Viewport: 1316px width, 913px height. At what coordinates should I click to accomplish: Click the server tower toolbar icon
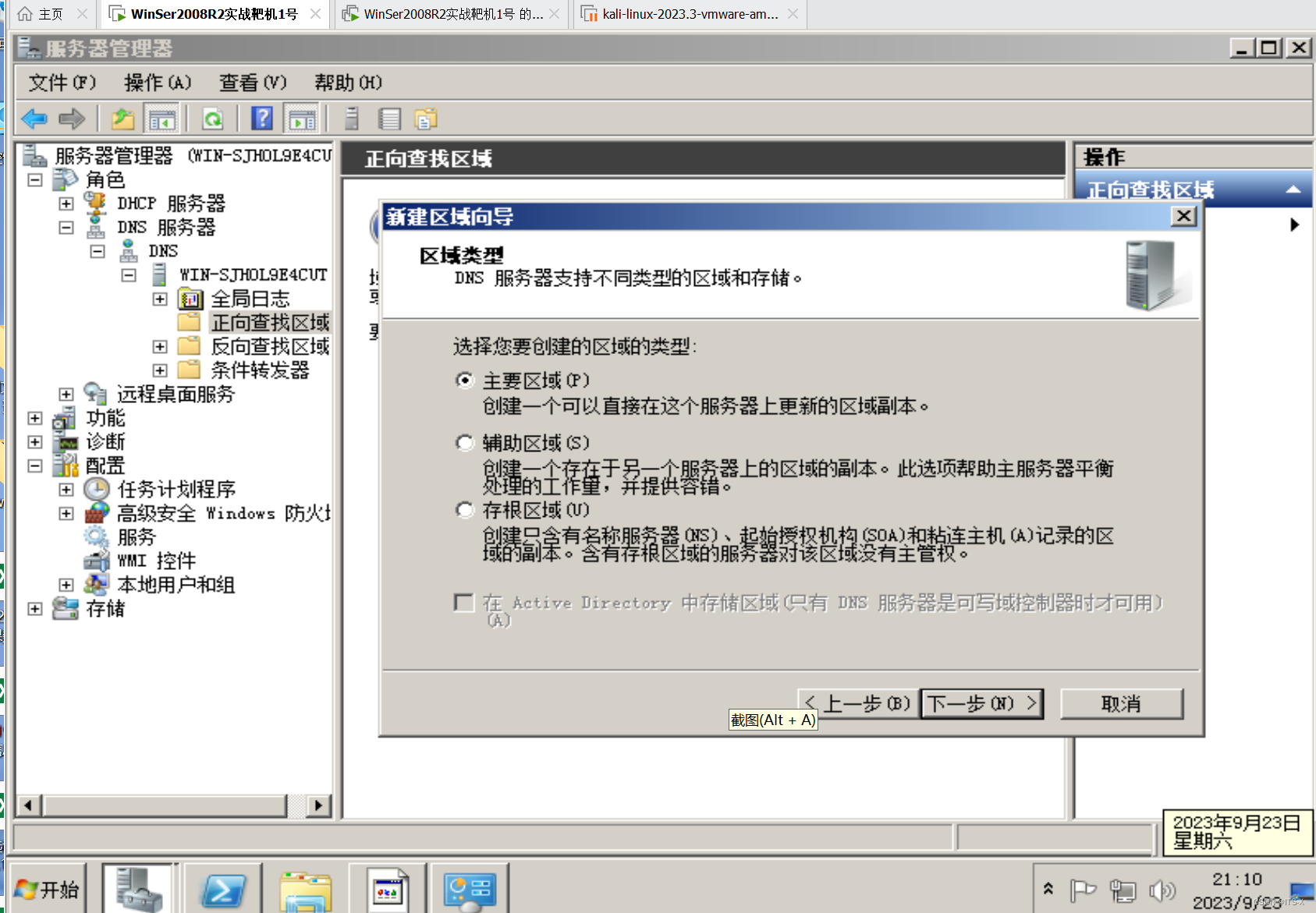(352, 119)
